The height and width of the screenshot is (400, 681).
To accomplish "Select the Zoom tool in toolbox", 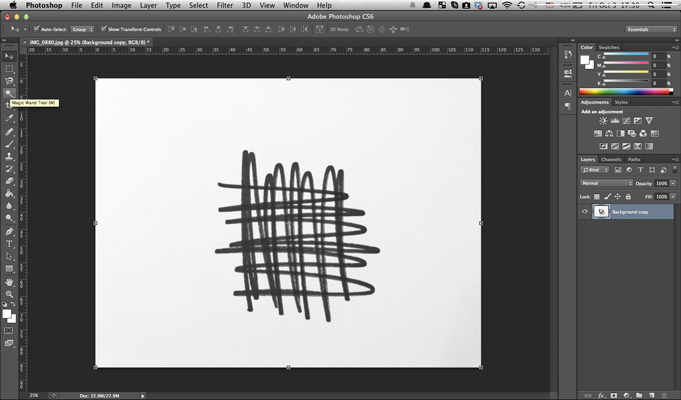I will 9,294.
